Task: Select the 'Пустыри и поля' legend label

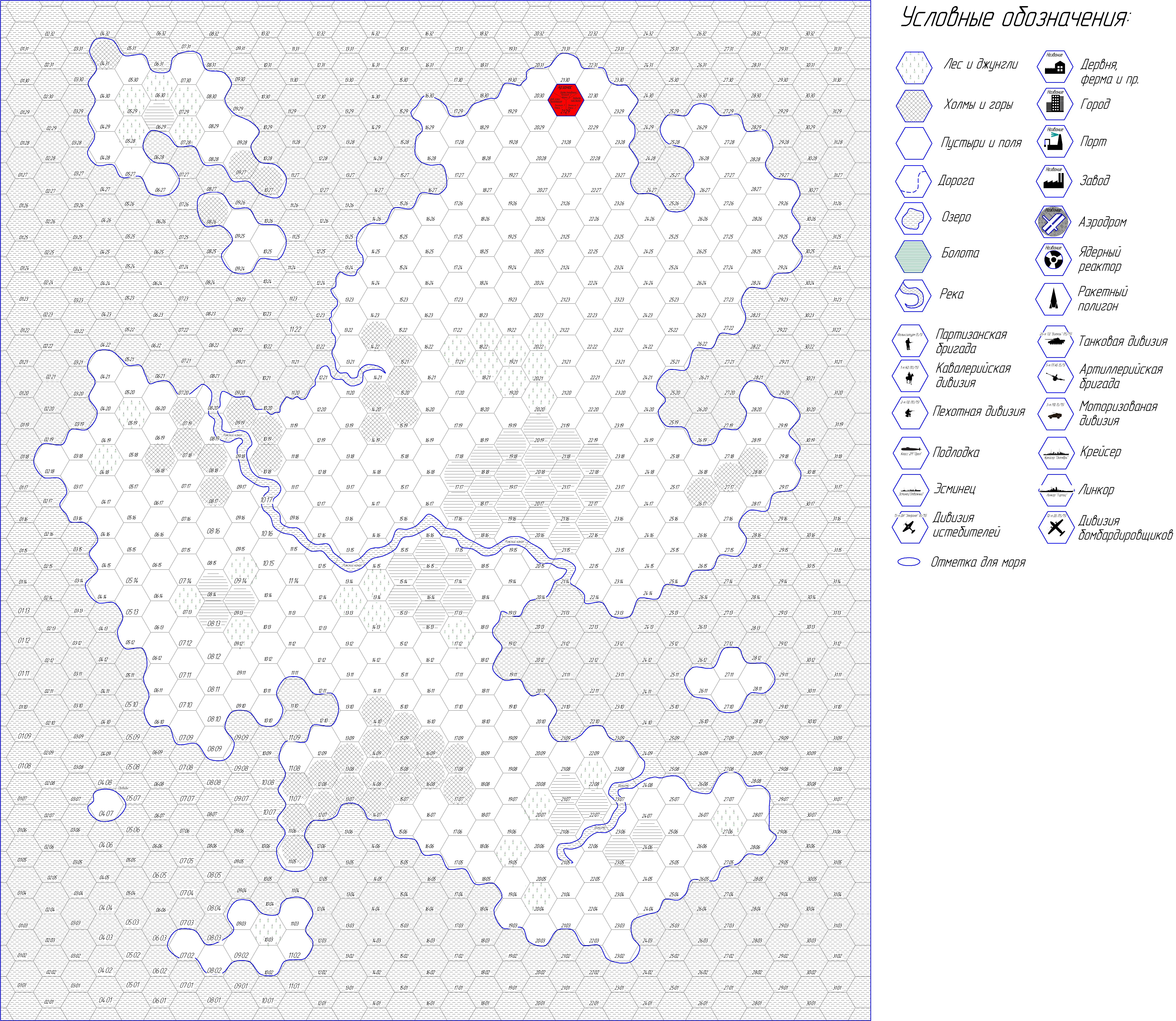Action: pos(982,143)
